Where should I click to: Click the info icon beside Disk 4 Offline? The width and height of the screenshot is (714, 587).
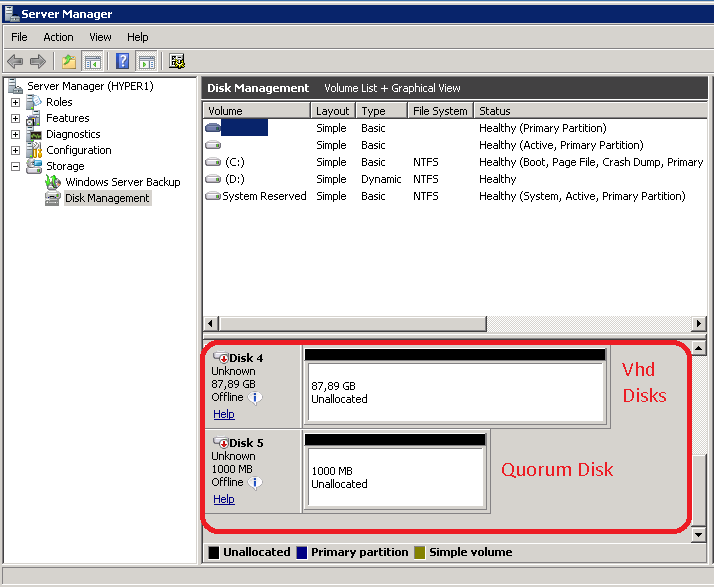pos(255,397)
